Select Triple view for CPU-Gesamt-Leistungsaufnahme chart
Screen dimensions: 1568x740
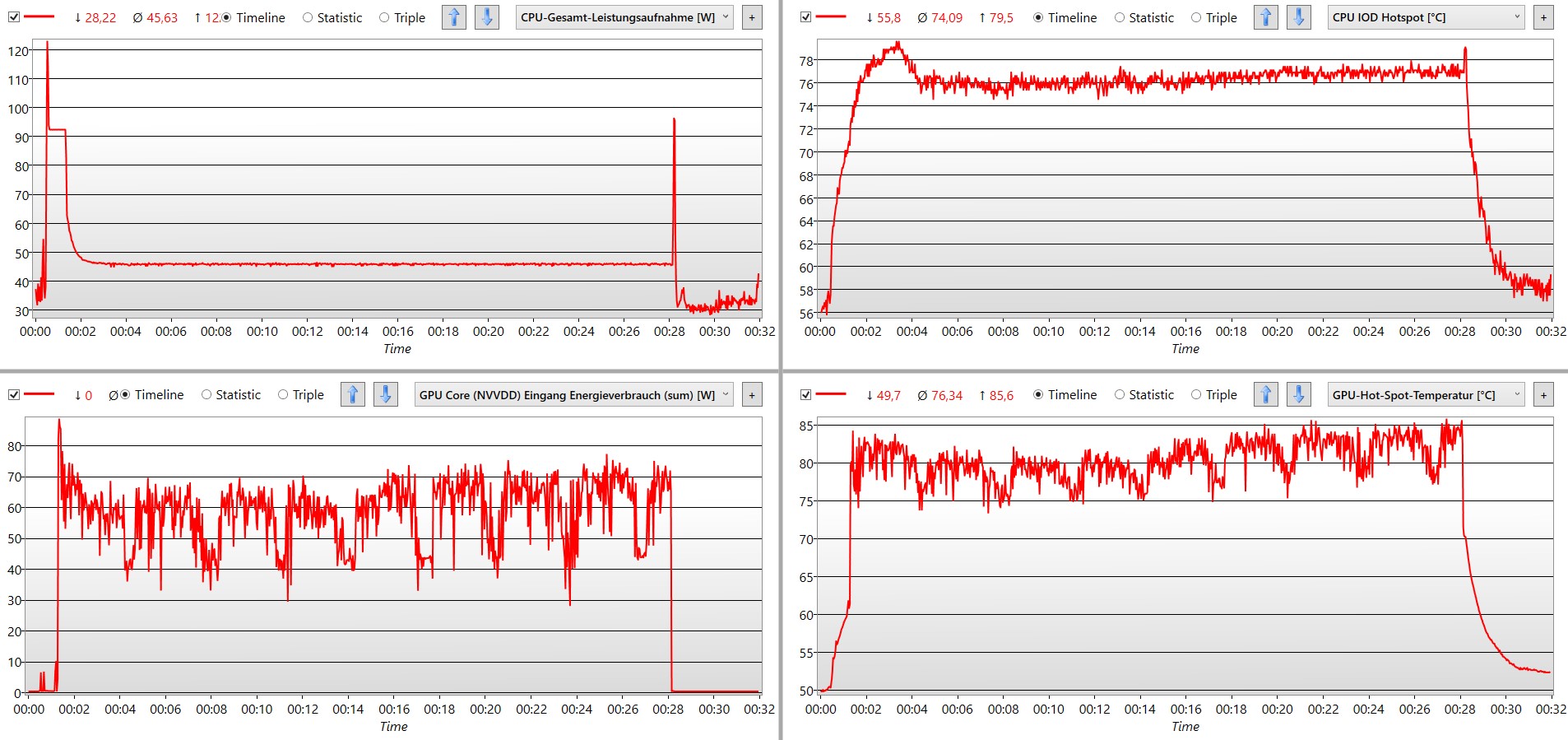[402, 17]
